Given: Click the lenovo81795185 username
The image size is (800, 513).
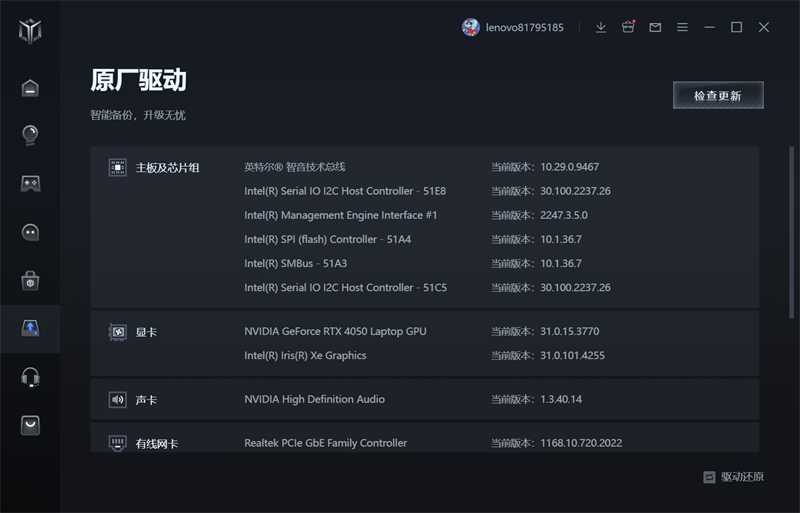Looking at the screenshot, I should tap(524, 28).
